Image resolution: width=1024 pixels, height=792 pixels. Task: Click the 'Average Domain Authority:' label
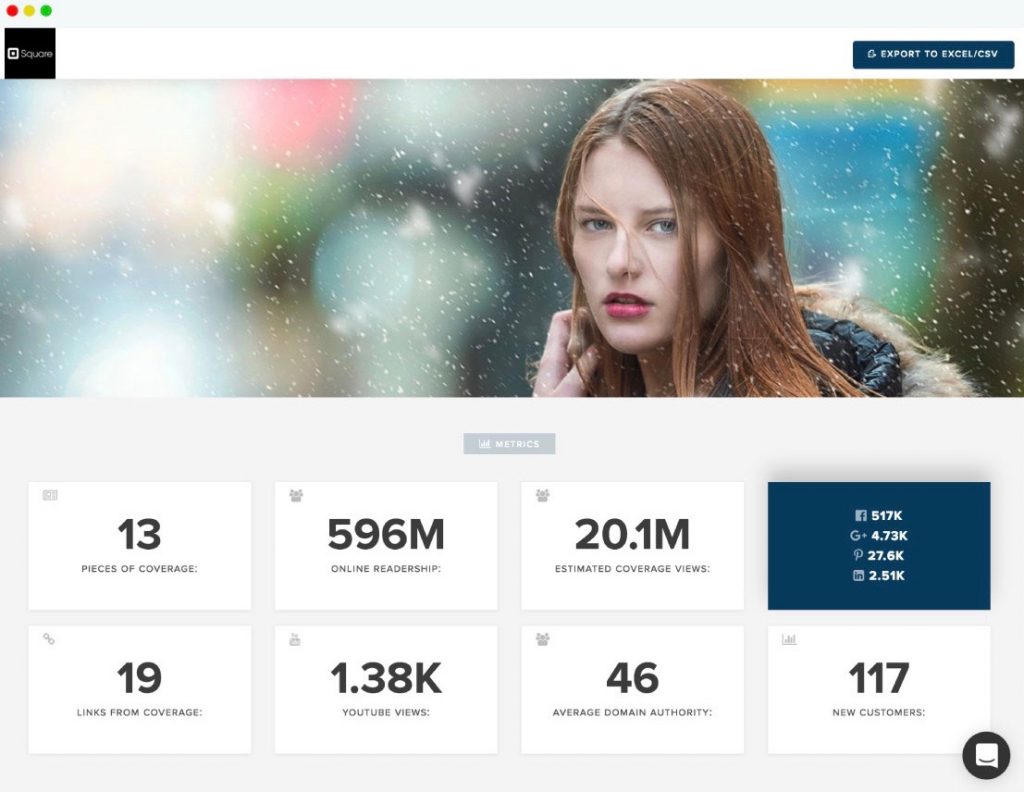point(632,712)
